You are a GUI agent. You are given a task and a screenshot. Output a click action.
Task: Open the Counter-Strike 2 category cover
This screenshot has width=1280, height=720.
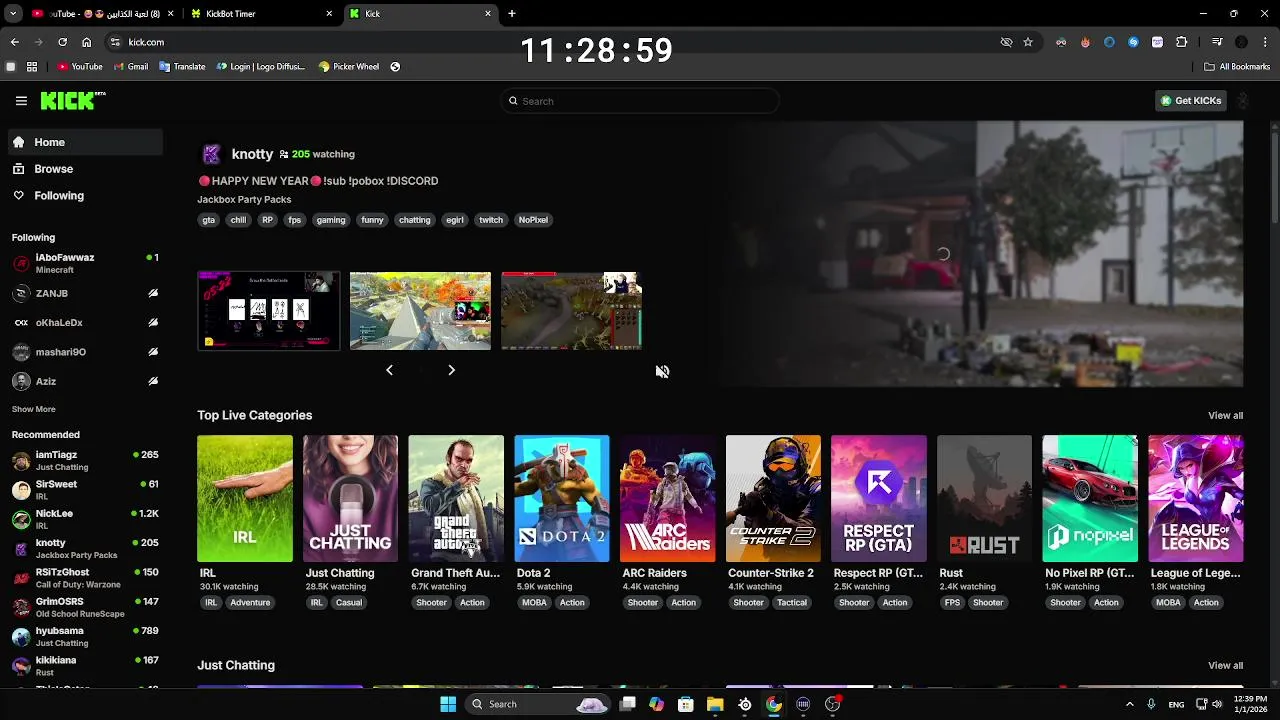(x=773, y=498)
